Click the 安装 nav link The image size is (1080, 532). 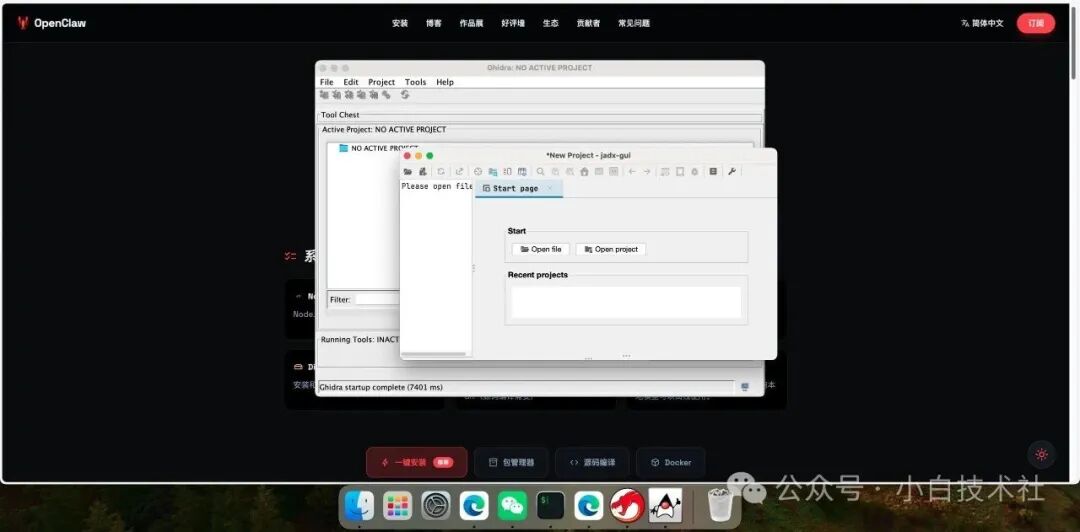pyautogui.click(x=400, y=23)
